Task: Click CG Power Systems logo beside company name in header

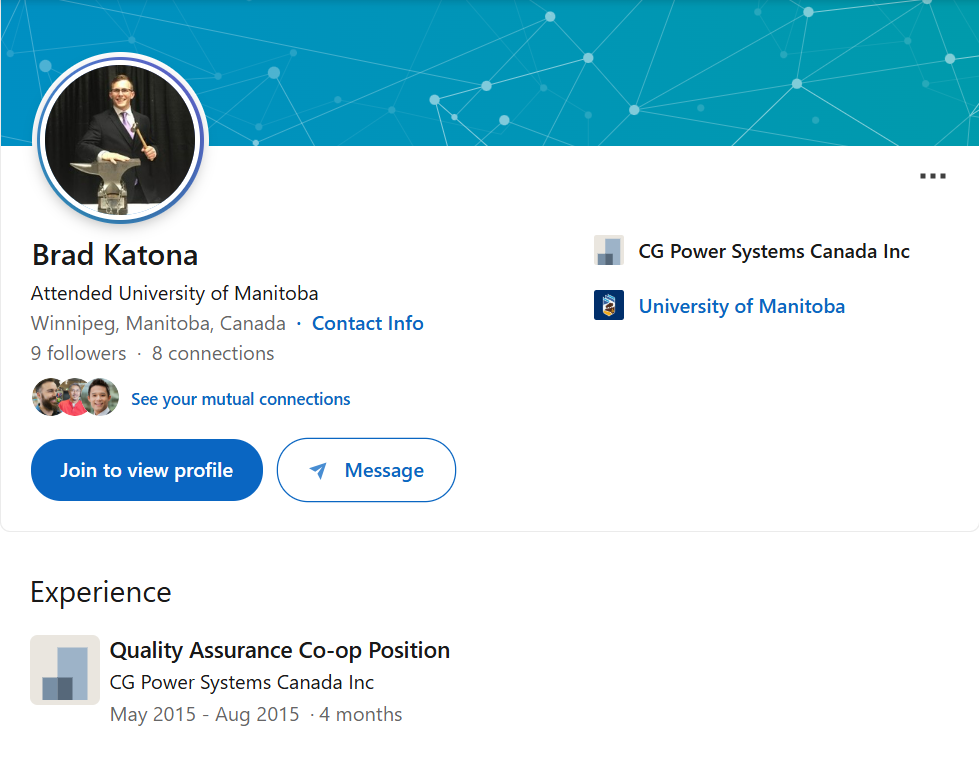Action: tap(609, 250)
